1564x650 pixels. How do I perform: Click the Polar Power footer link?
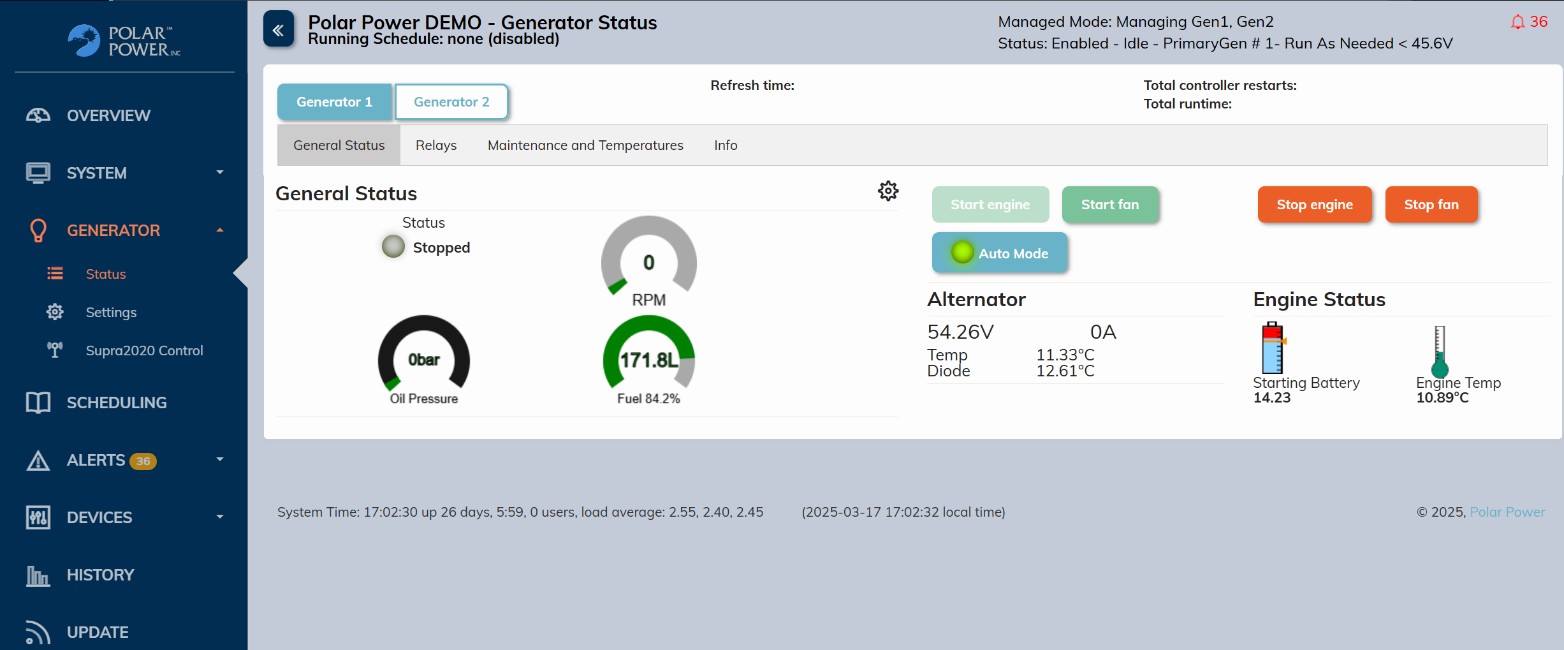(x=1506, y=512)
